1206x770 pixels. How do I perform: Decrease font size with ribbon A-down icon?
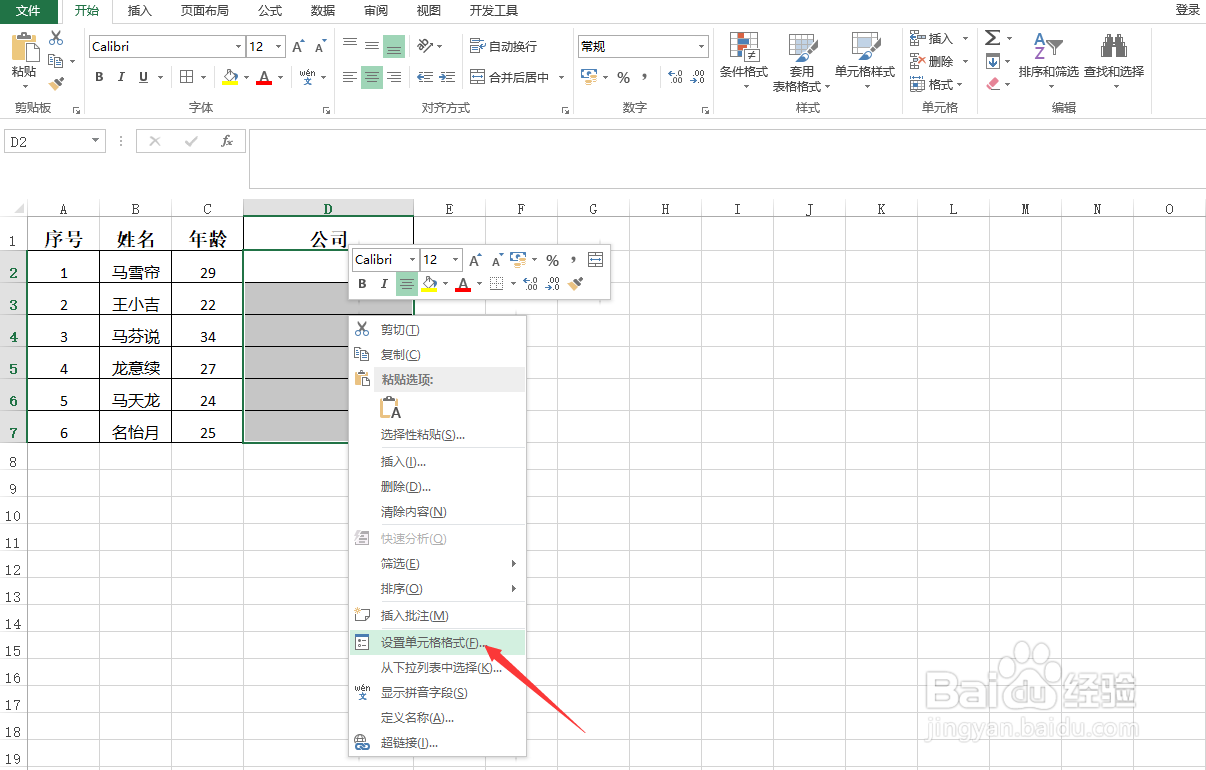pos(320,47)
